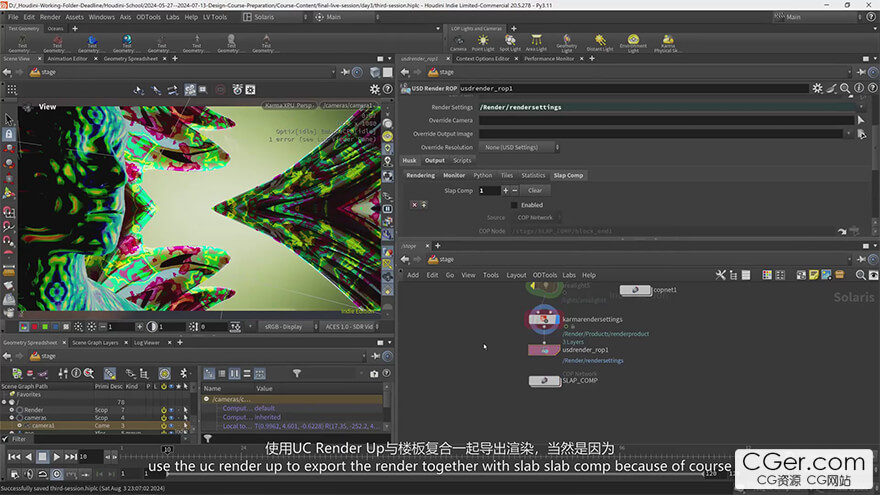Image resolution: width=880 pixels, height=495 pixels.
Task: Add an Environment Light from the shelf
Action: 633,43
